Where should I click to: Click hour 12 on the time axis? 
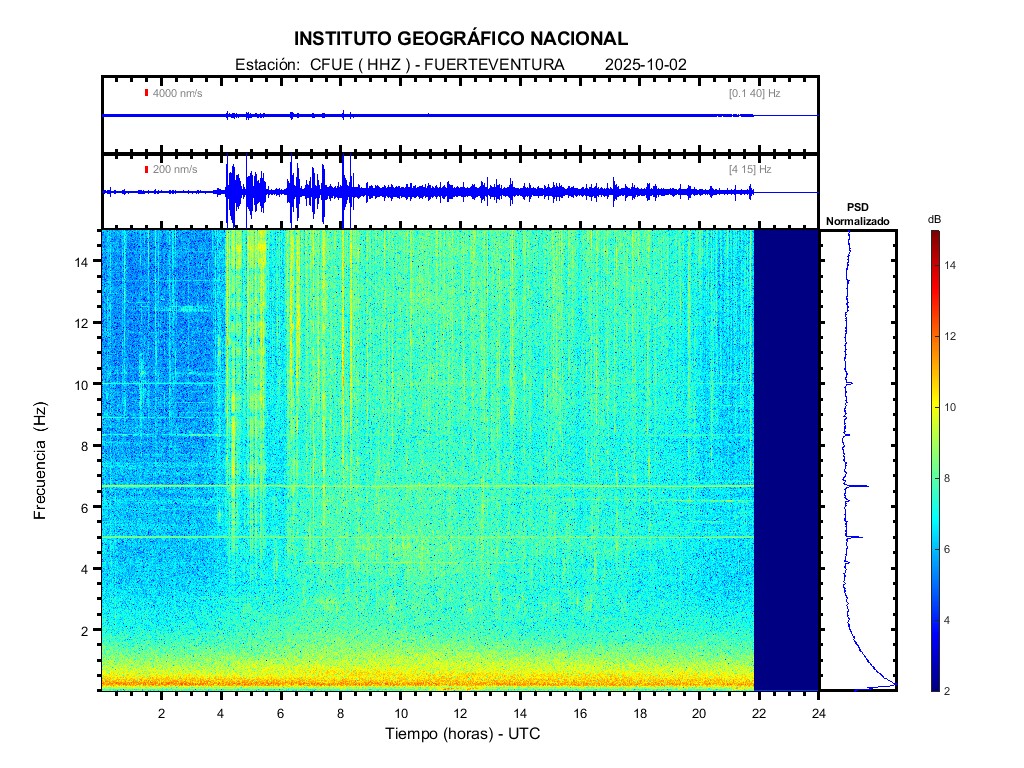tap(460, 713)
